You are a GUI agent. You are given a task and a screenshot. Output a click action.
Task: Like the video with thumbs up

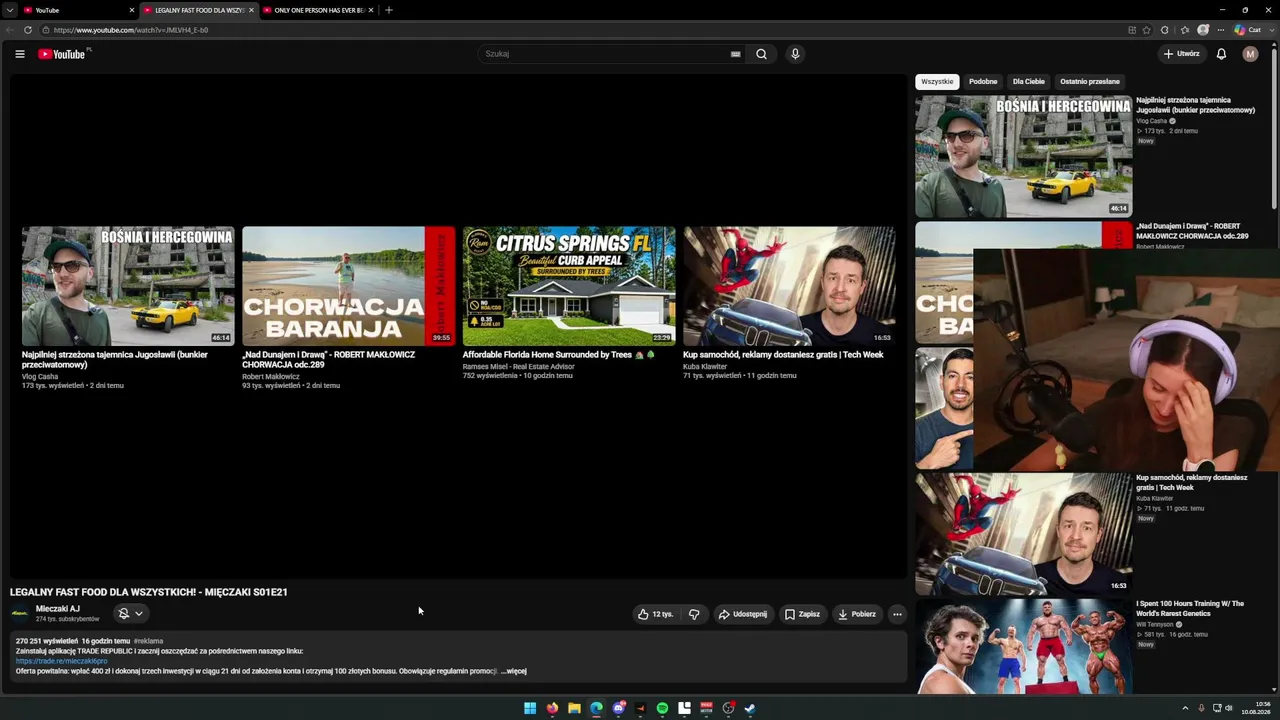656,614
